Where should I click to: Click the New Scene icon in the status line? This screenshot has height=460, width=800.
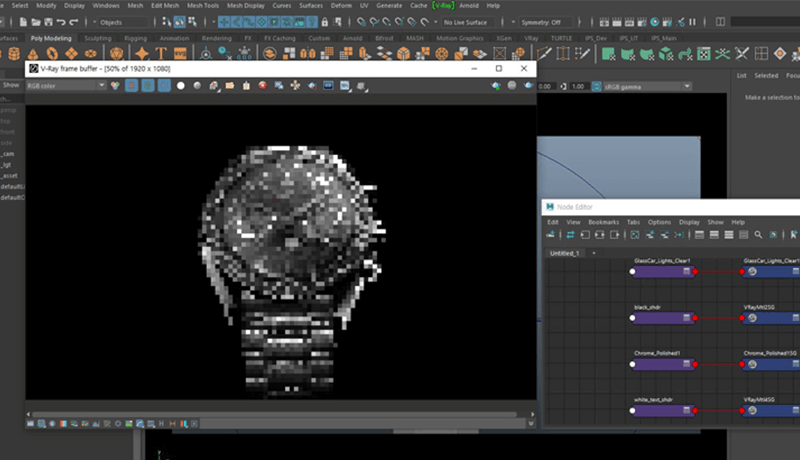click(x=23, y=22)
